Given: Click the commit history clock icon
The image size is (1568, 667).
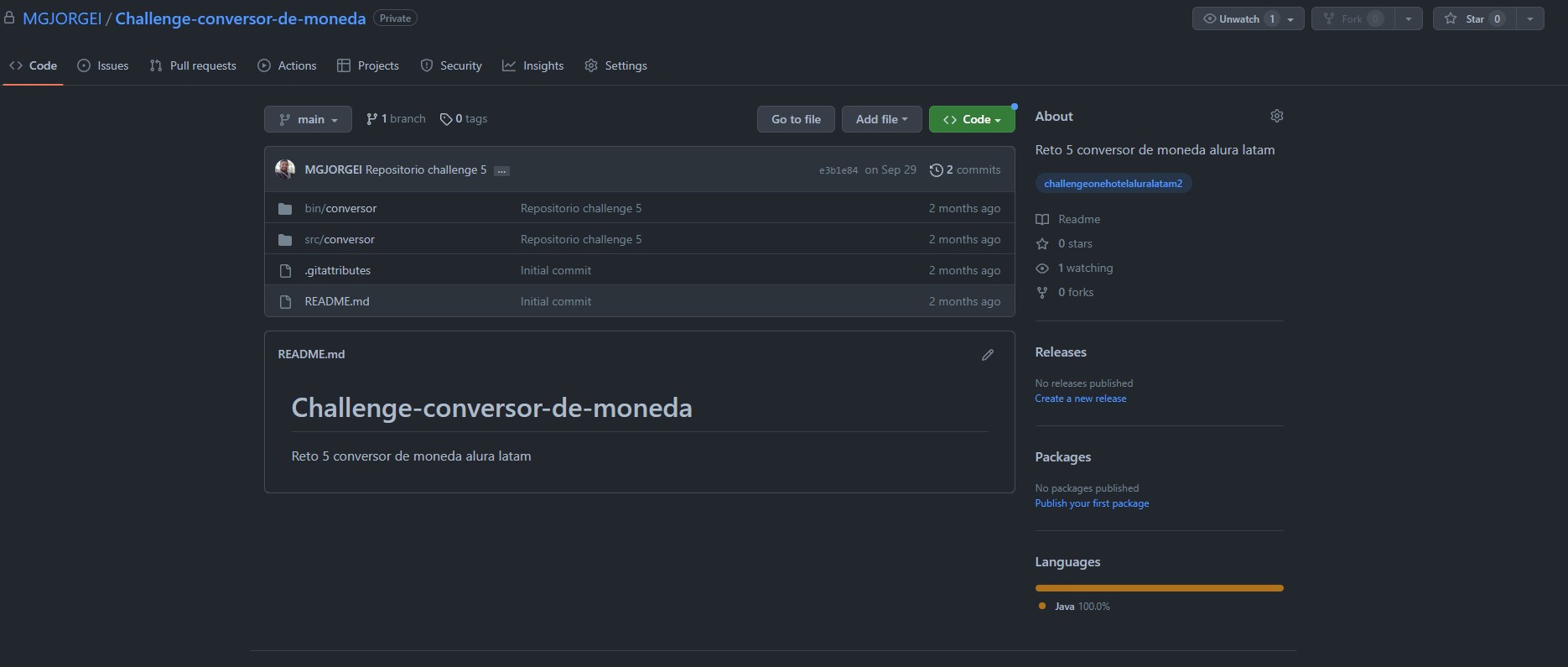Looking at the screenshot, I should coord(936,169).
